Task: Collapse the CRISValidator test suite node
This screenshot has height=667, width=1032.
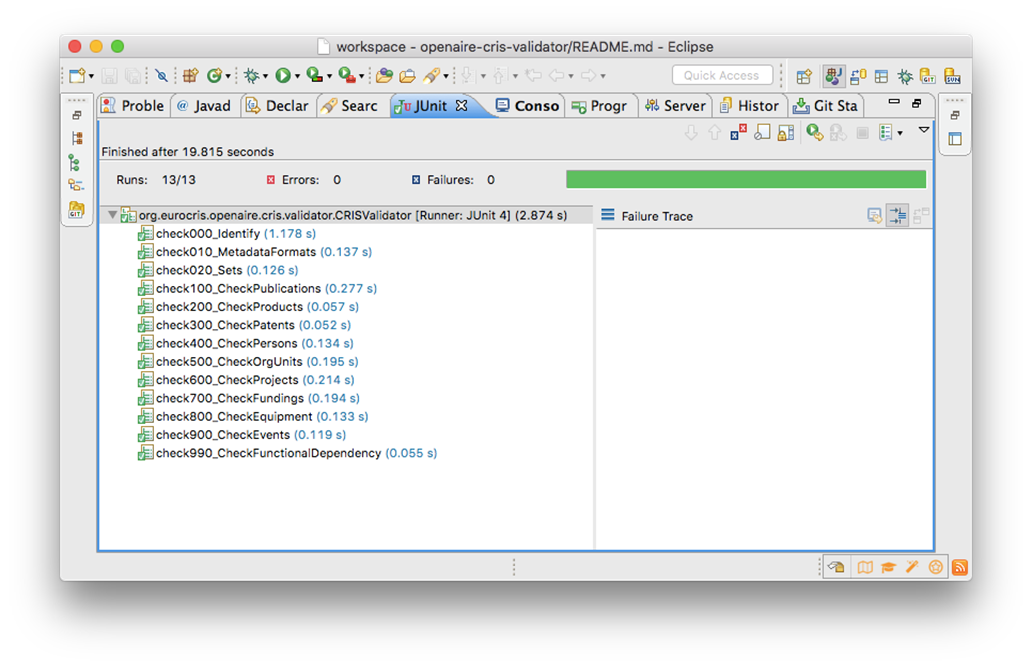Action: 113,215
